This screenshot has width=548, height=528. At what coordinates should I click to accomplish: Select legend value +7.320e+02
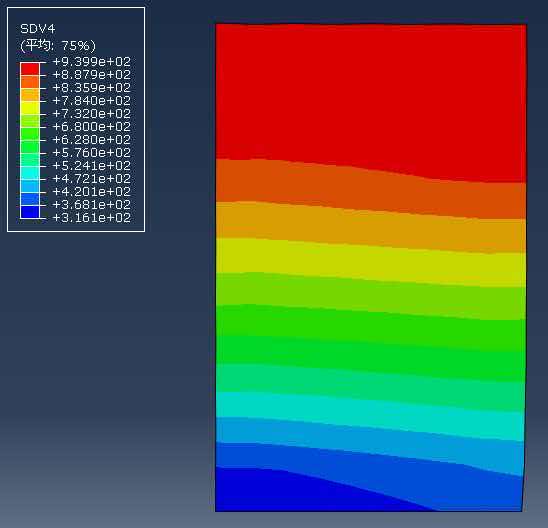[x=92, y=114]
